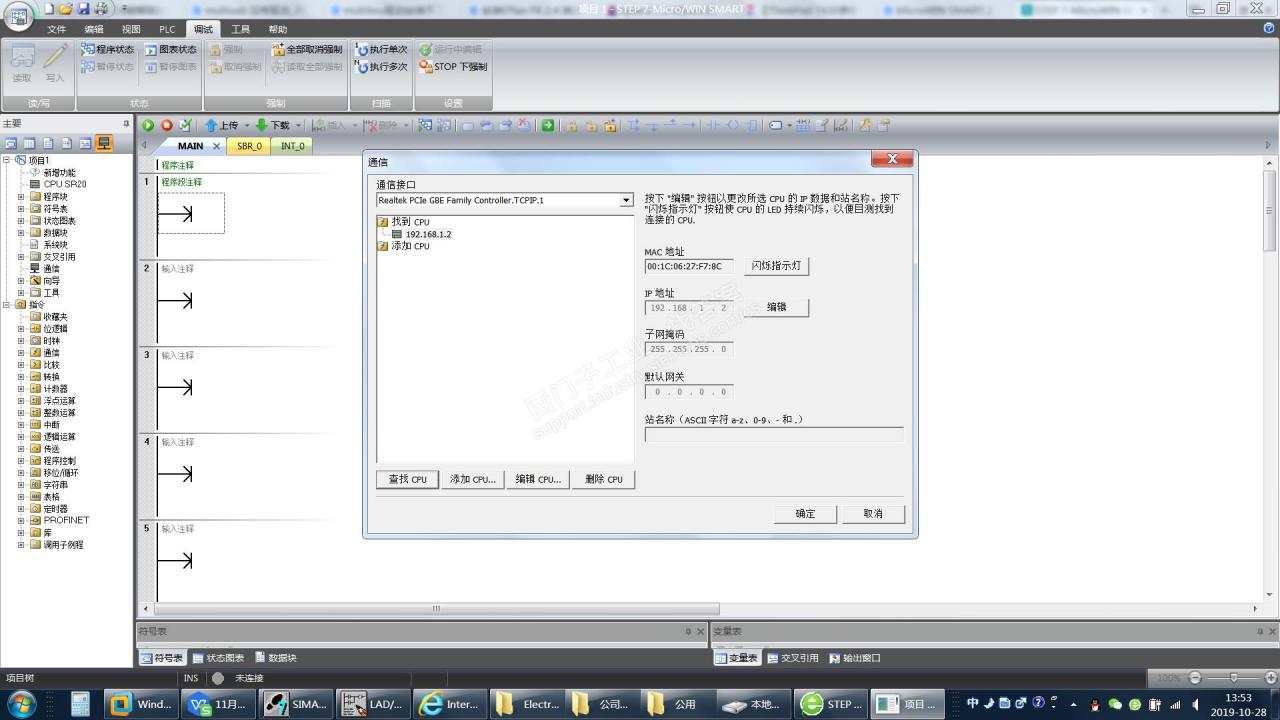1280x720 pixels.
Task: Click the 删除 CPU button
Action: [603, 479]
